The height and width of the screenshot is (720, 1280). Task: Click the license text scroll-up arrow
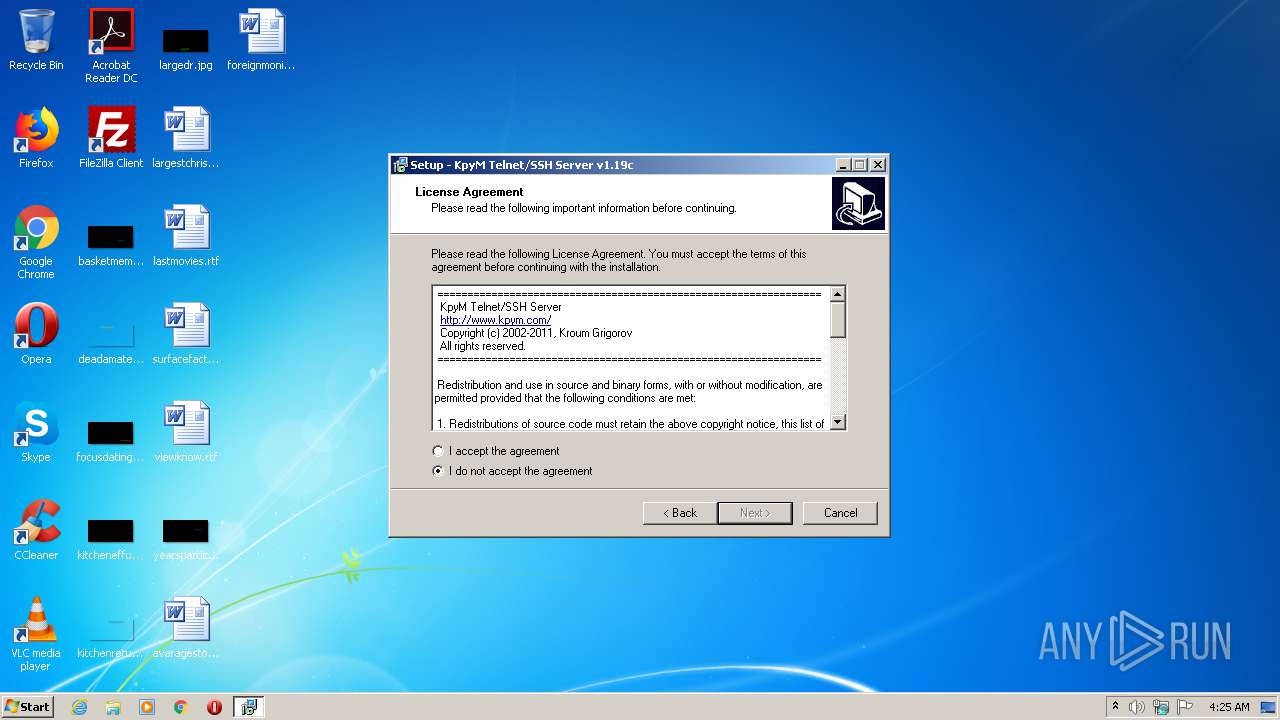tap(838, 294)
